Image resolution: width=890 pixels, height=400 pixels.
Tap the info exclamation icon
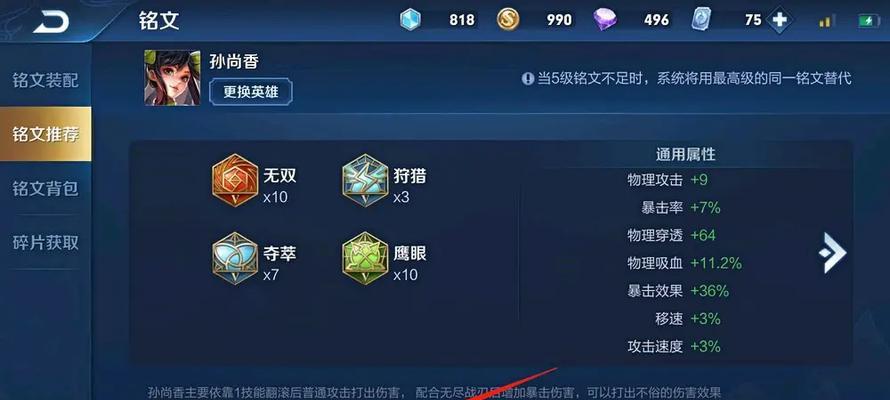(528, 78)
